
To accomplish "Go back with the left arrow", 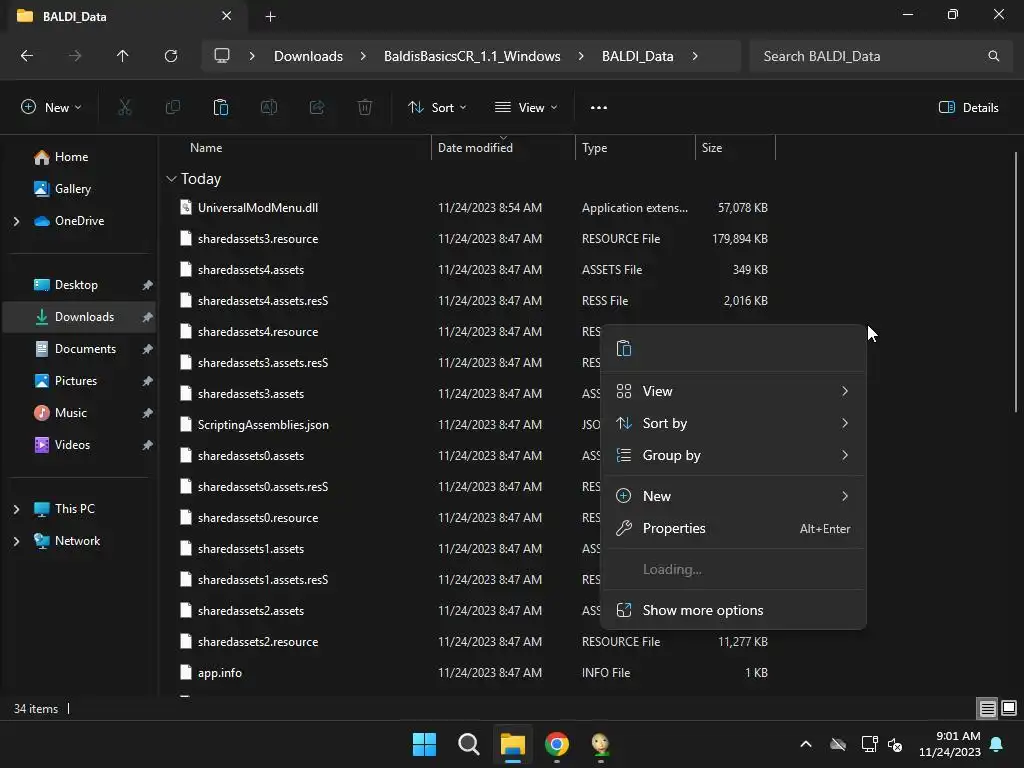I will 27,56.
